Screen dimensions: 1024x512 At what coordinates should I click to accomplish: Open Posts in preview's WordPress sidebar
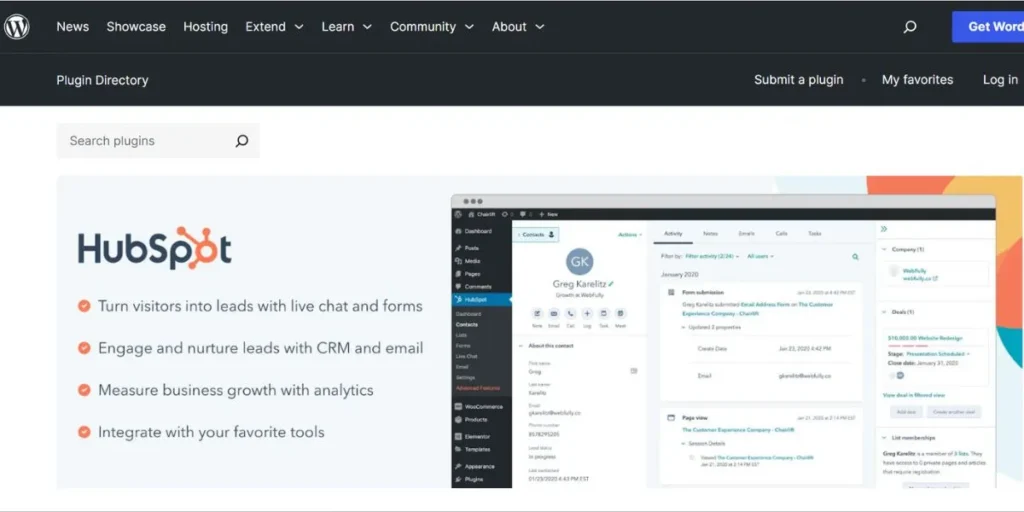tap(466, 248)
